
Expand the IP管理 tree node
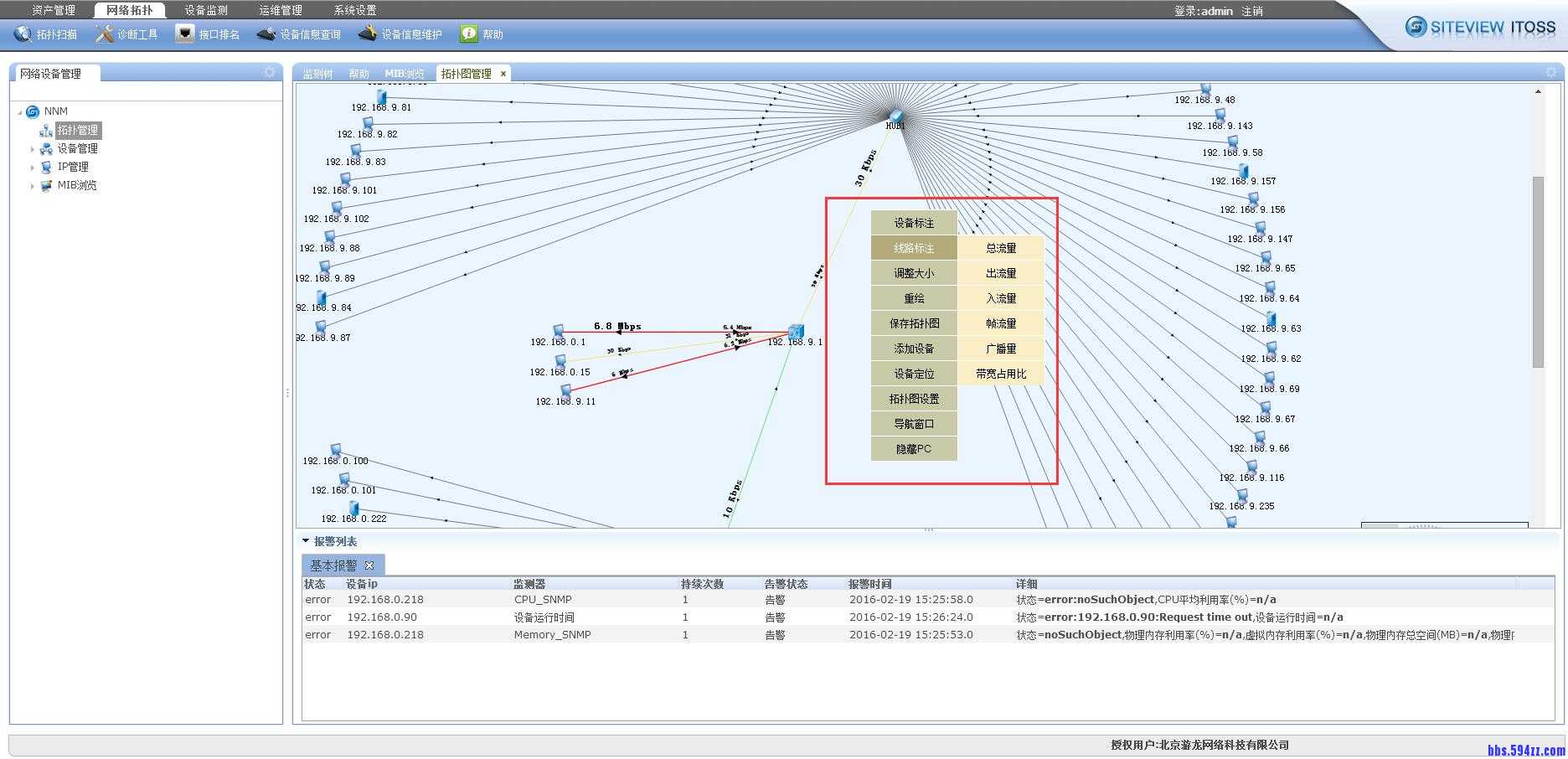[x=32, y=168]
